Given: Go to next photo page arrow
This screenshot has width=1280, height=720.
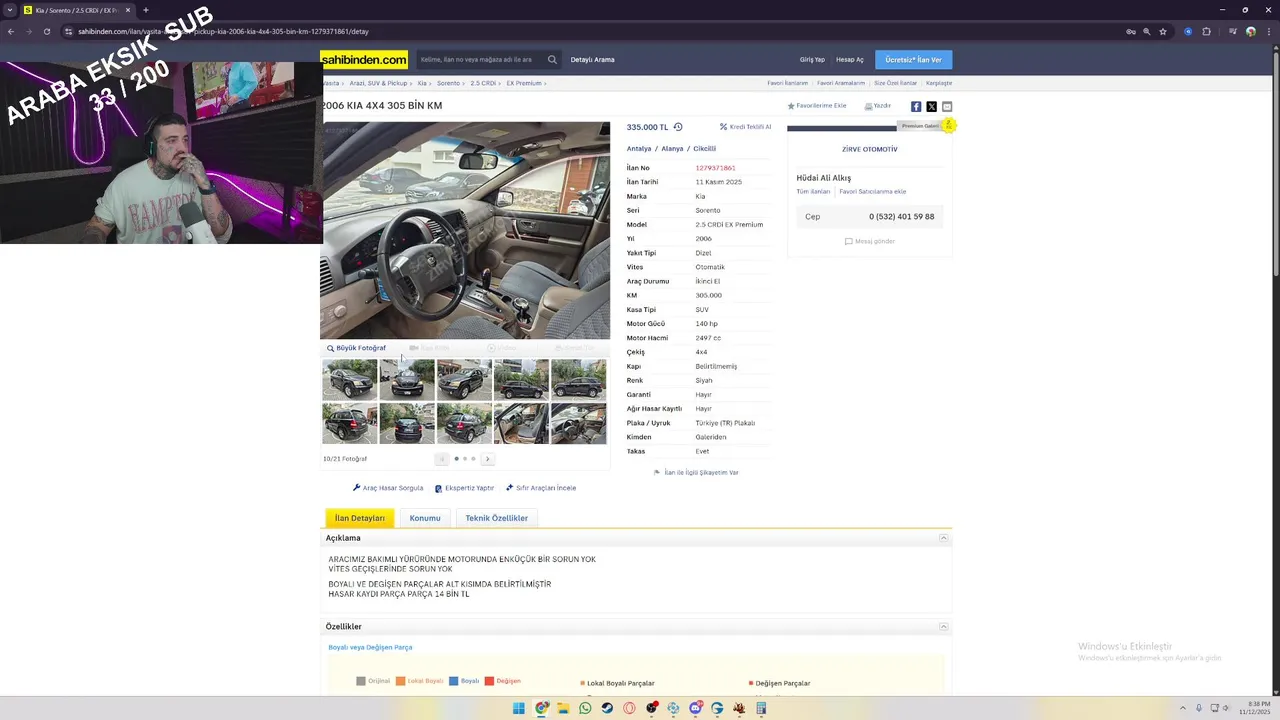Looking at the screenshot, I should pyautogui.click(x=487, y=459).
